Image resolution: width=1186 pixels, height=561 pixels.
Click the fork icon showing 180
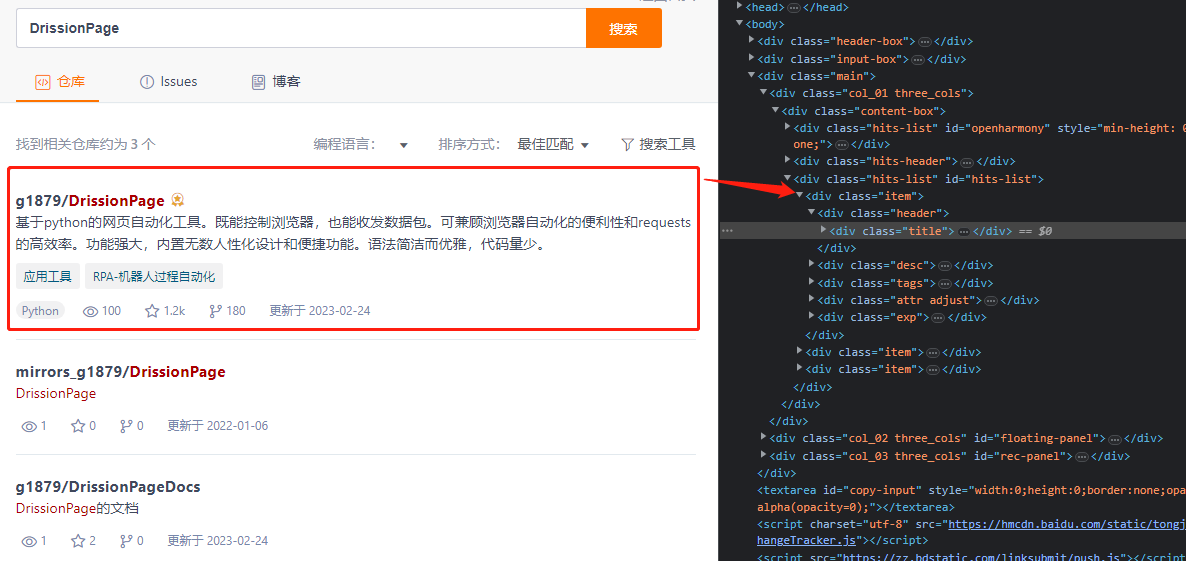click(214, 311)
